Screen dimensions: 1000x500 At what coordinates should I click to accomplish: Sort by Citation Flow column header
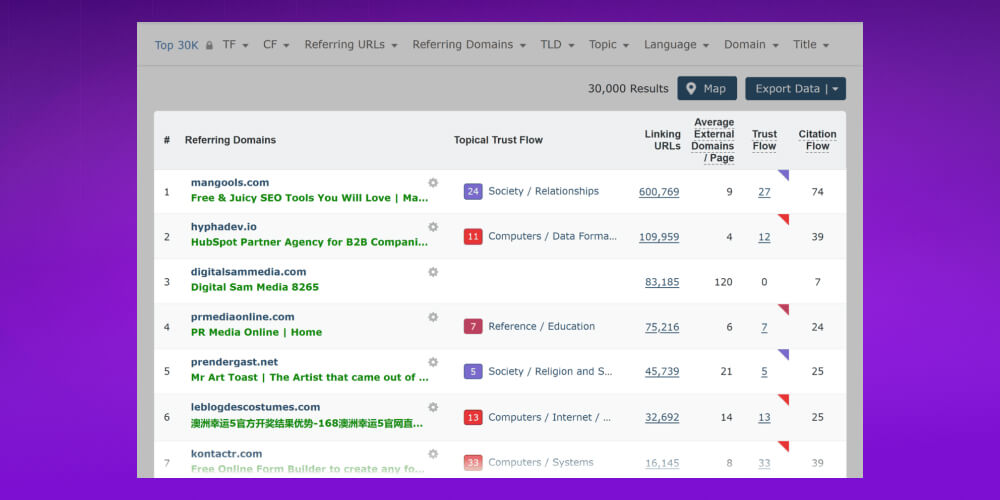click(817, 140)
